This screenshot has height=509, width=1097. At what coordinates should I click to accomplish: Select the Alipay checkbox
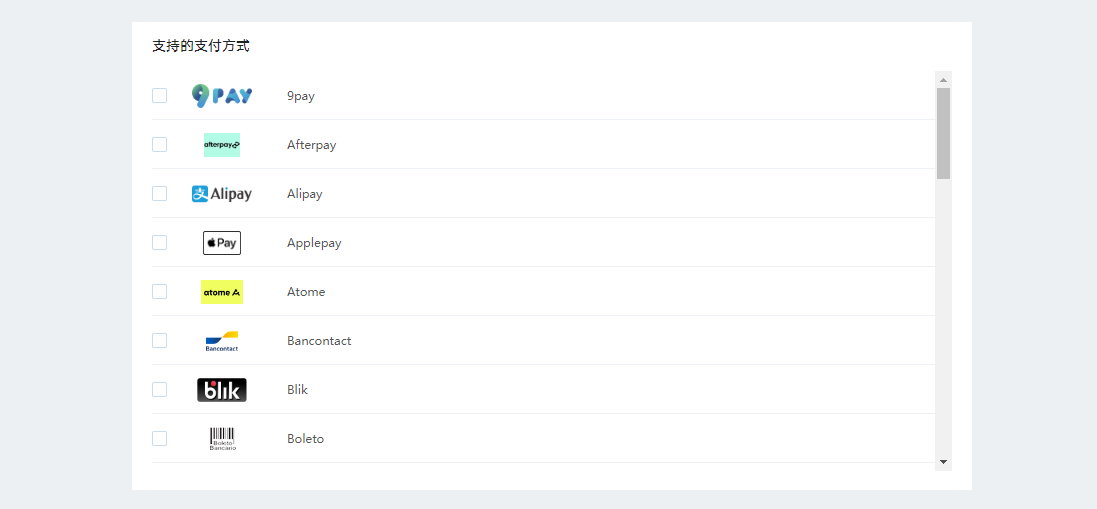pyautogui.click(x=160, y=194)
